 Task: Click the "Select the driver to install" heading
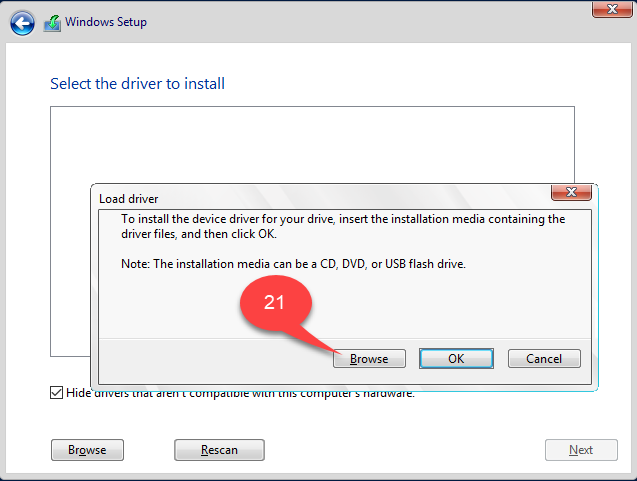137,84
